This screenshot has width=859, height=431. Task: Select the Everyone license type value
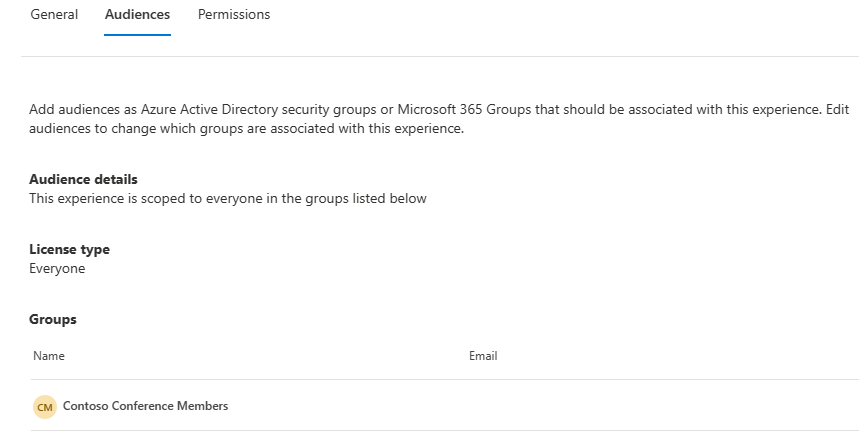pyautogui.click(x=57, y=268)
